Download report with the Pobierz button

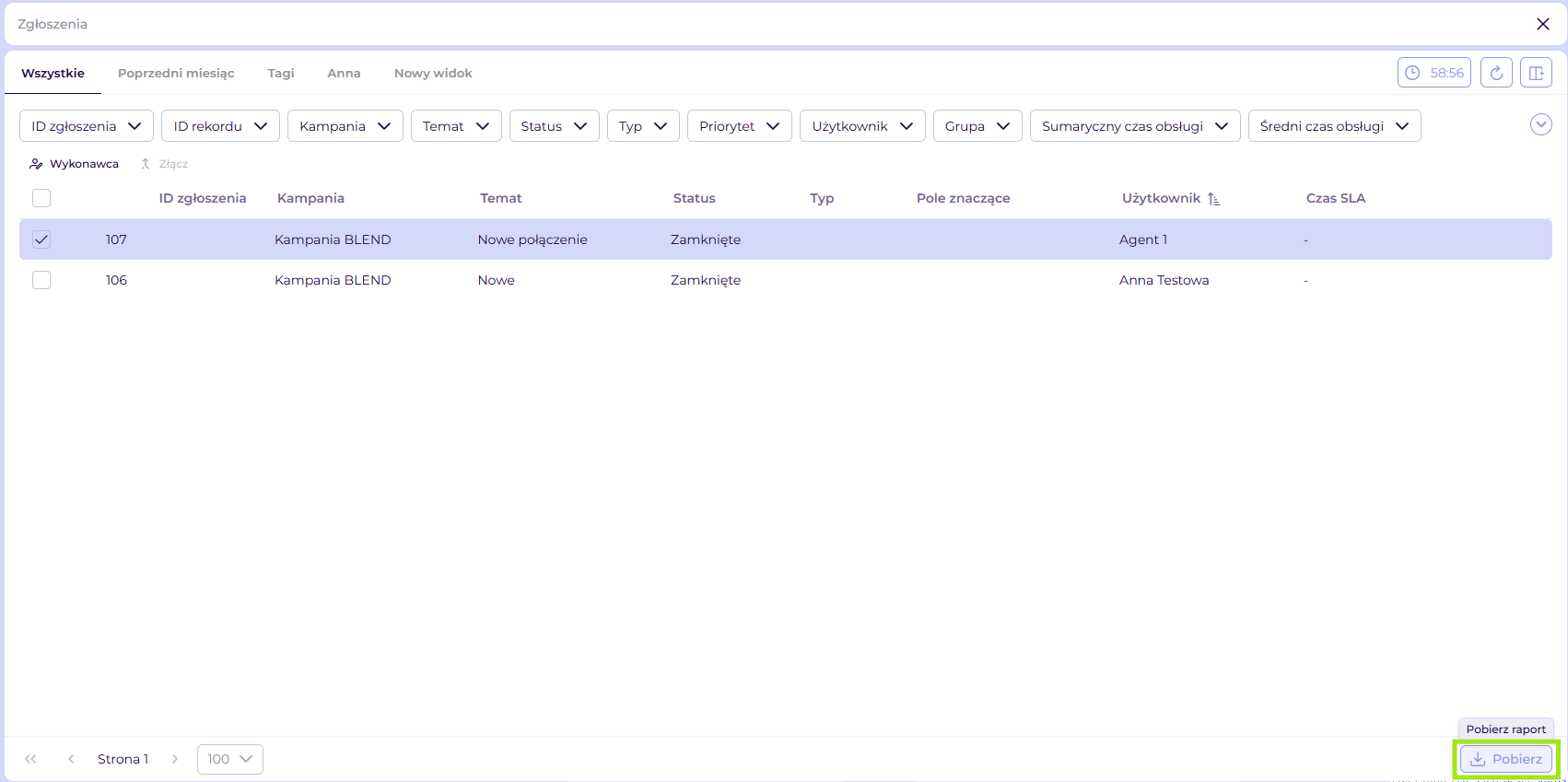pyautogui.click(x=1506, y=759)
